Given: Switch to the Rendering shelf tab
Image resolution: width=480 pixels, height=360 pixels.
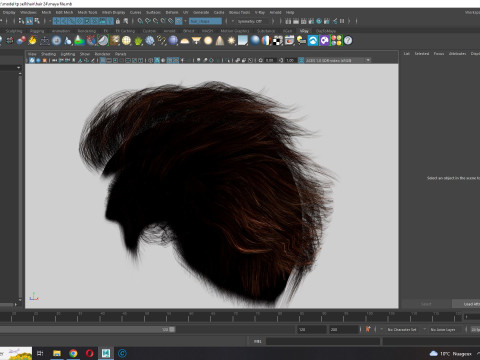Looking at the screenshot, I should tap(87, 31).
